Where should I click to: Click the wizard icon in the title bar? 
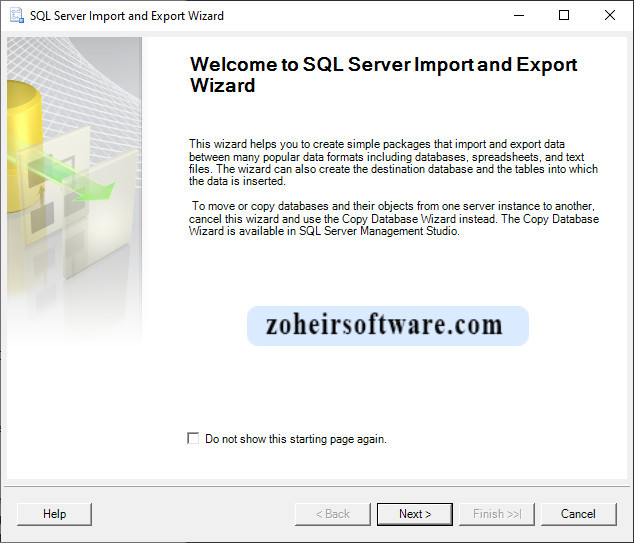15,16
